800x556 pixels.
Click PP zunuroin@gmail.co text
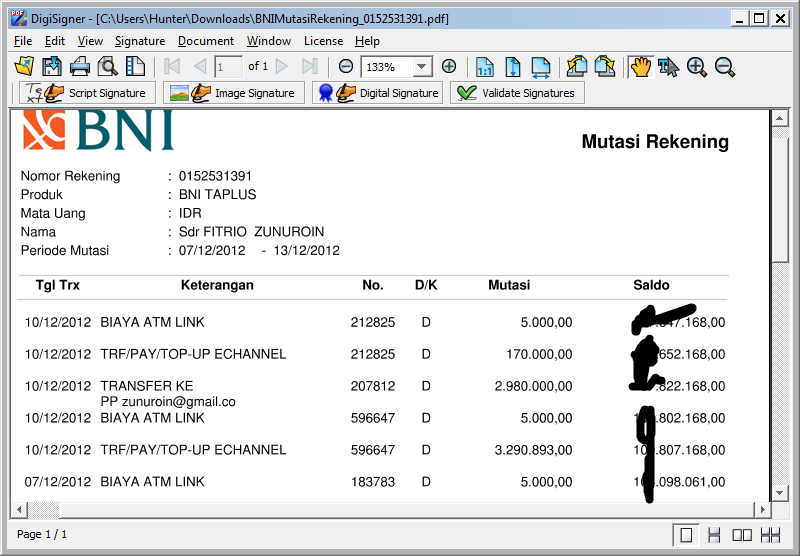(168, 402)
